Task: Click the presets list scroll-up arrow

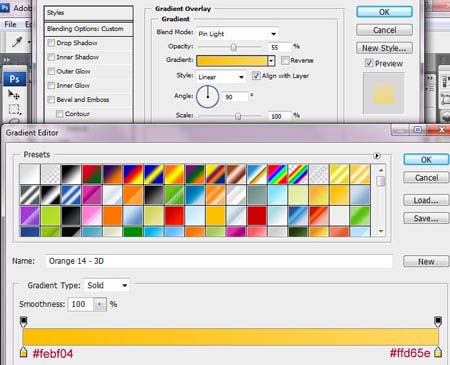Action: tap(381, 170)
